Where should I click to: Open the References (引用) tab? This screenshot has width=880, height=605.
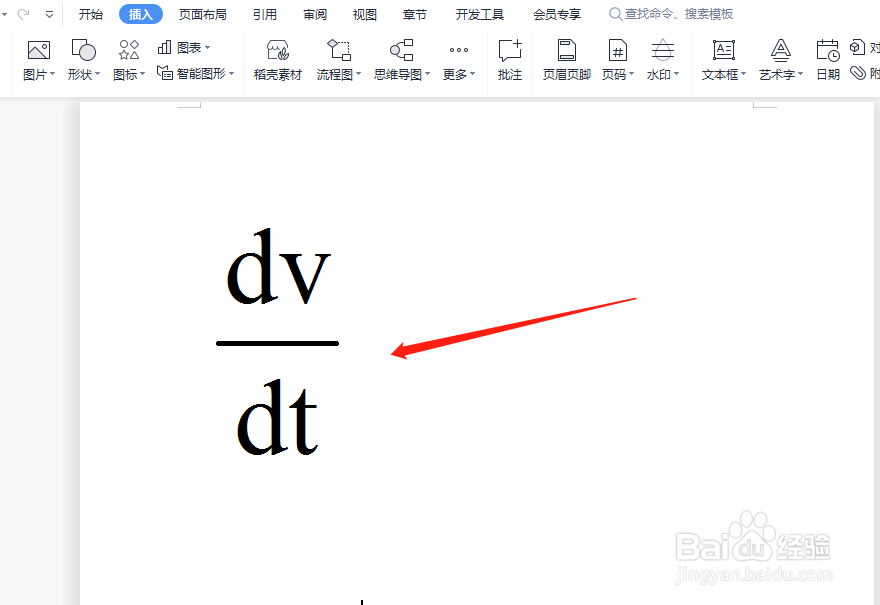[x=265, y=14]
